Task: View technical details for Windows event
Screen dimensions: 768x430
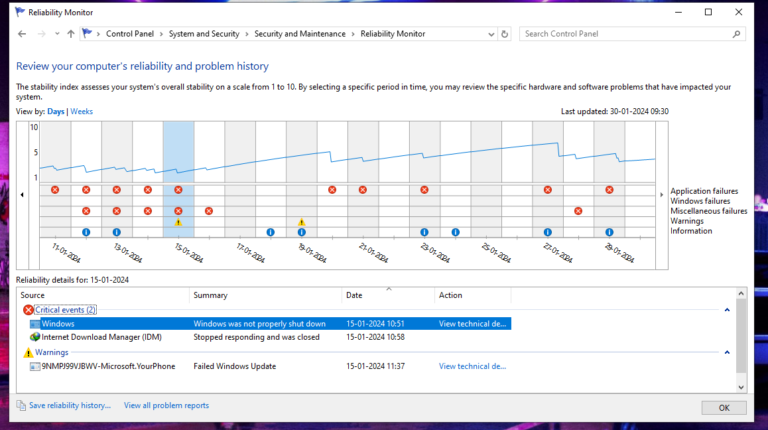Action: 472,324
